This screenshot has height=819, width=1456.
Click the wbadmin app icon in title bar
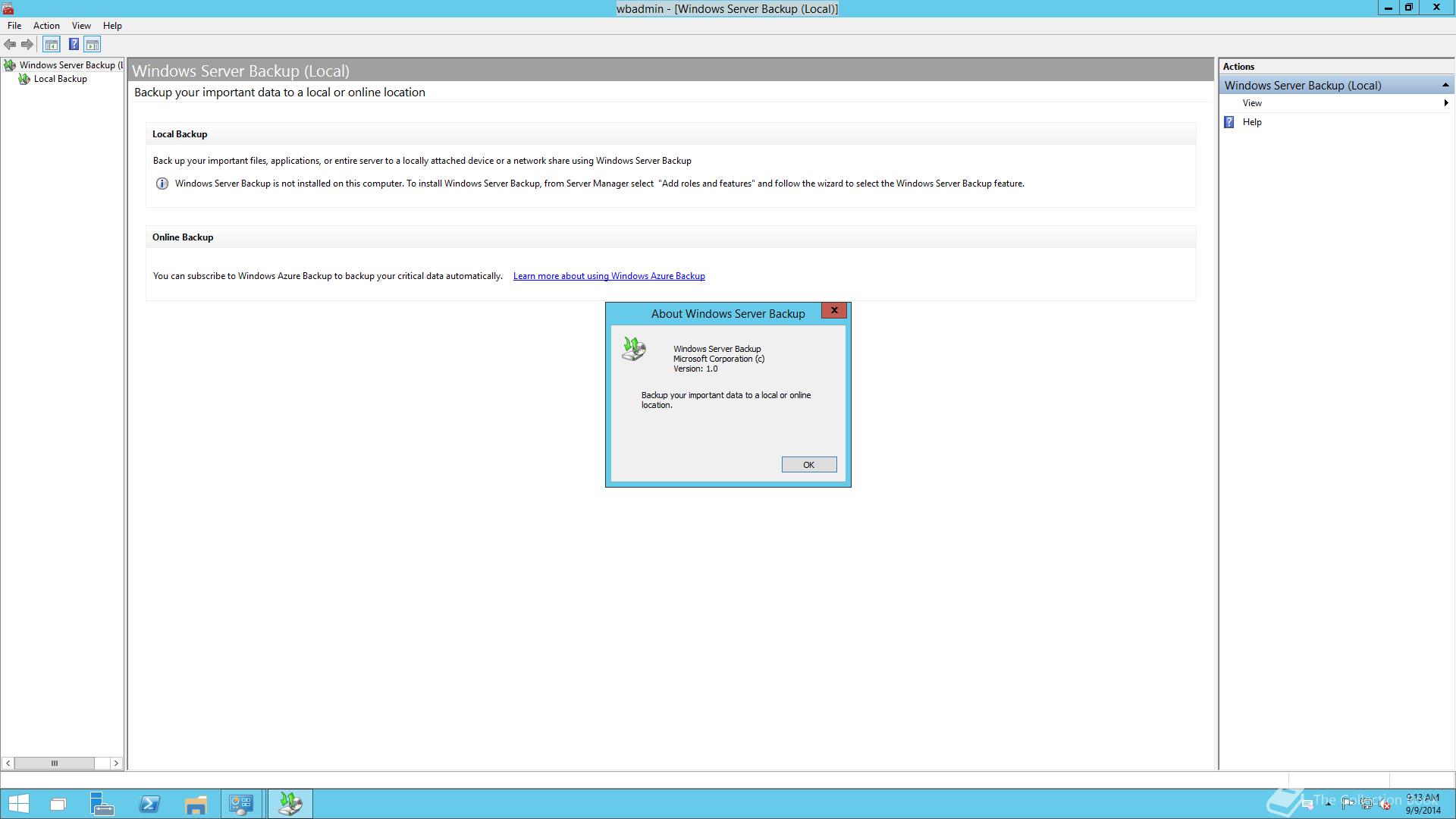[x=8, y=8]
